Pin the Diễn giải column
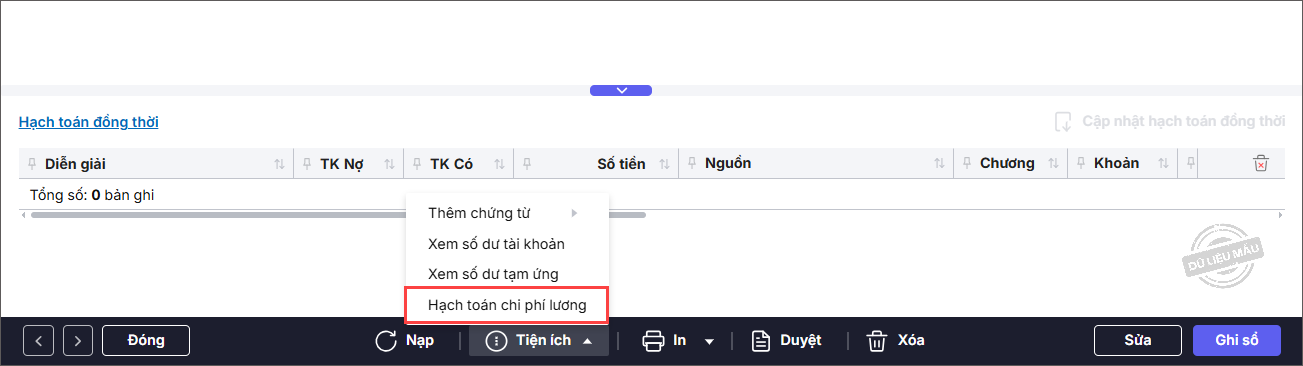This screenshot has height=366, width=1303. coord(33,163)
